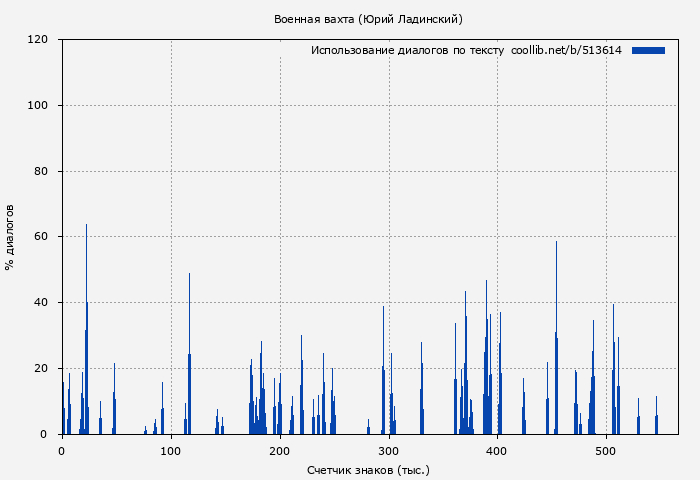Click the x-axis tick label 100

point(171,450)
